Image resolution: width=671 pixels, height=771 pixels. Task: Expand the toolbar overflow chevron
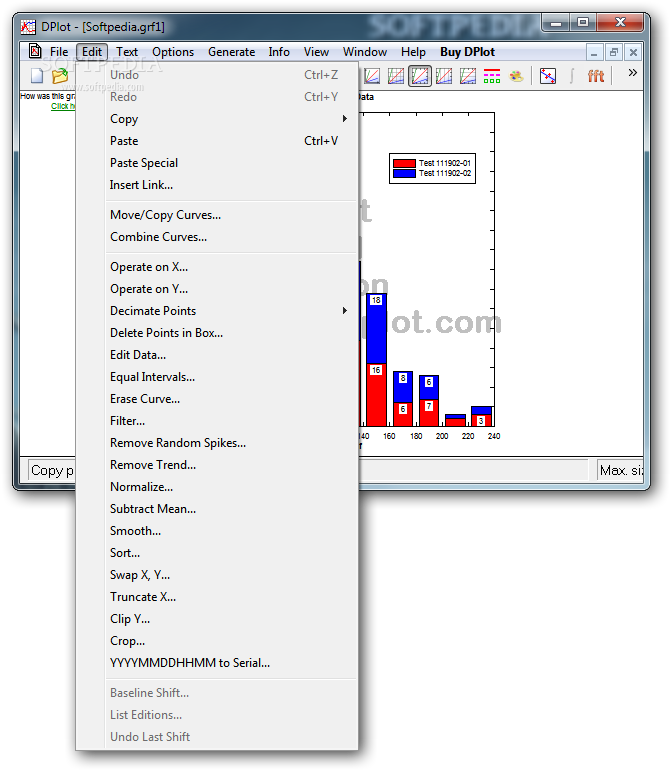tap(633, 73)
